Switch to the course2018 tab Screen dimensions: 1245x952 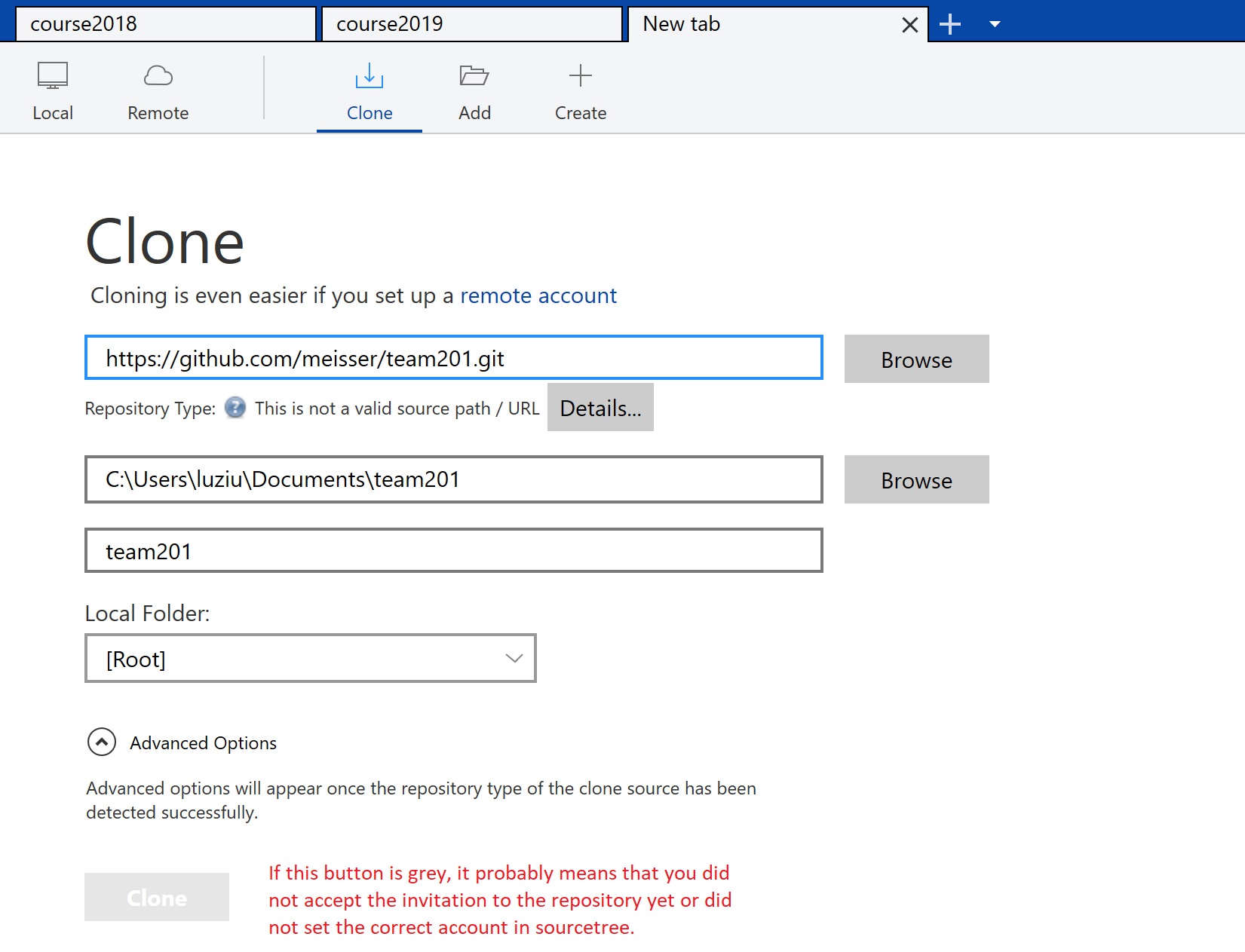click(x=166, y=24)
